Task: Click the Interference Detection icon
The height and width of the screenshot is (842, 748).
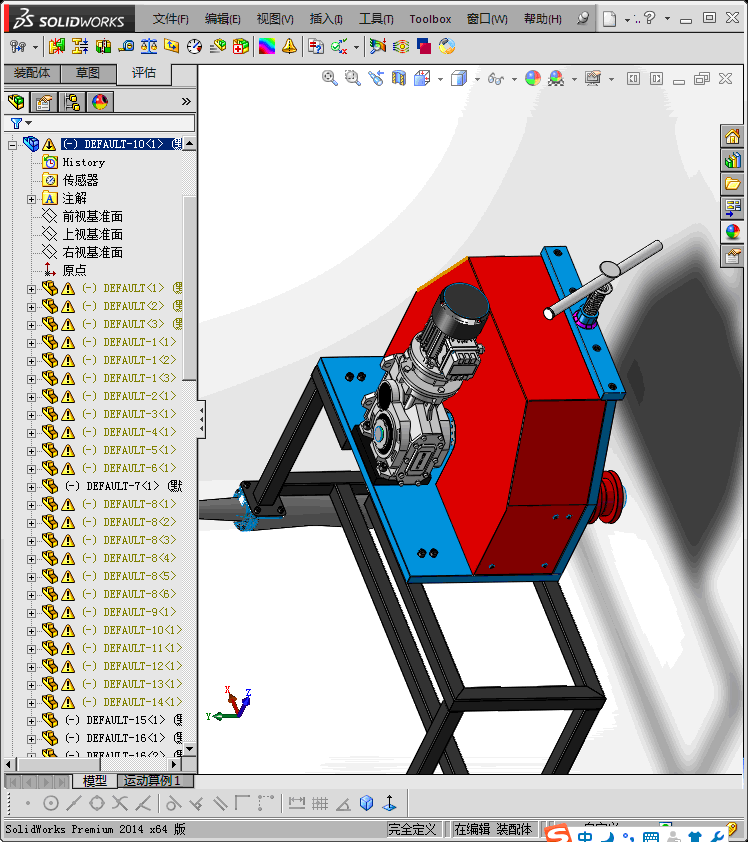Action: click(x=56, y=47)
